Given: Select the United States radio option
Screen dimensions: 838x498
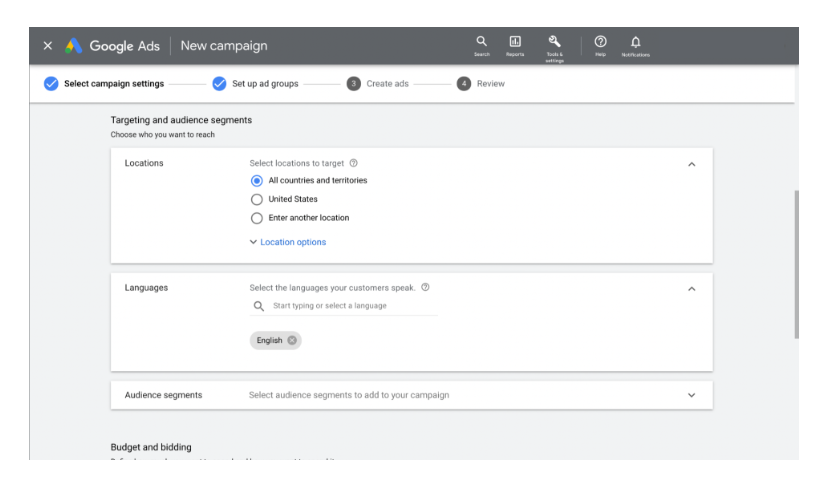Looking at the screenshot, I should pos(257,199).
